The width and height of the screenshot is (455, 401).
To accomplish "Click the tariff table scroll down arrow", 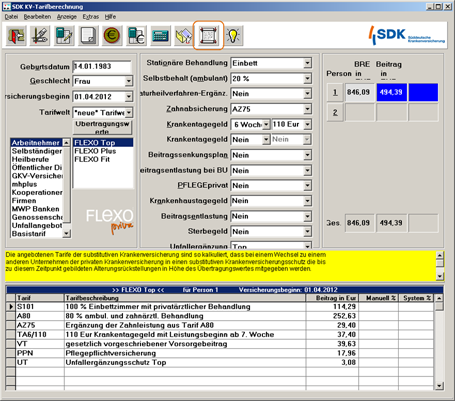I will click(439, 386).
